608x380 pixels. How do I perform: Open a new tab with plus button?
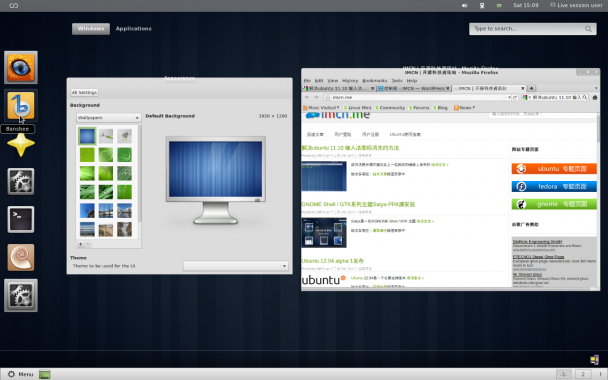pyautogui.click(x=532, y=88)
